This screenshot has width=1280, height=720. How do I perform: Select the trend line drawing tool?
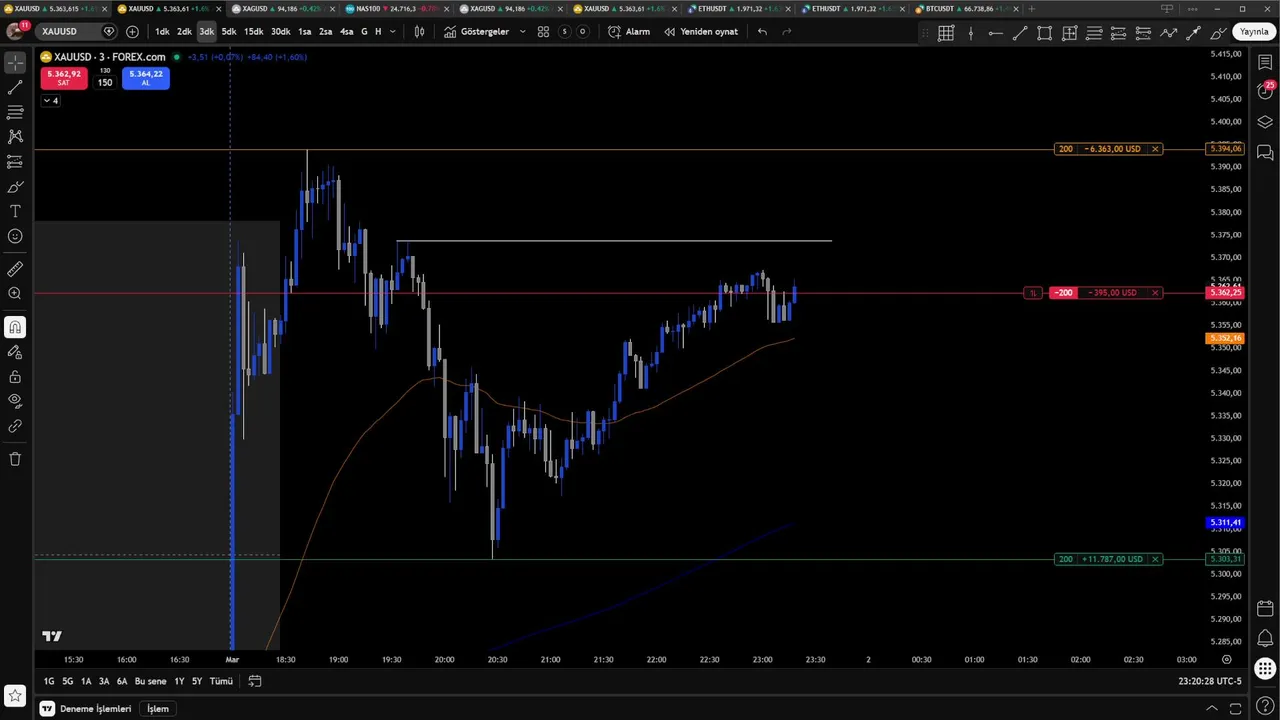pyautogui.click(x=15, y=88)
